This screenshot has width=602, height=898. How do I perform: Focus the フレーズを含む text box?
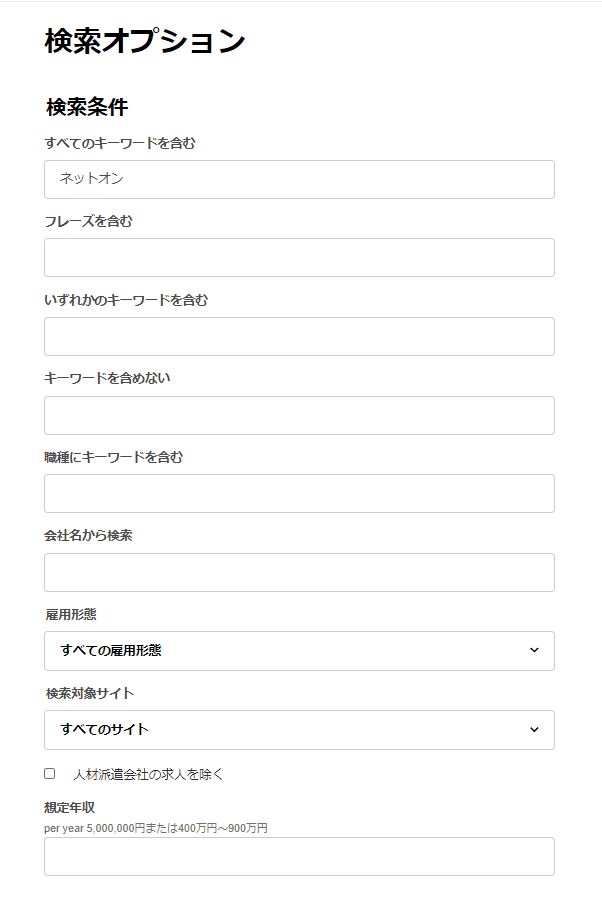click(299, 258)
